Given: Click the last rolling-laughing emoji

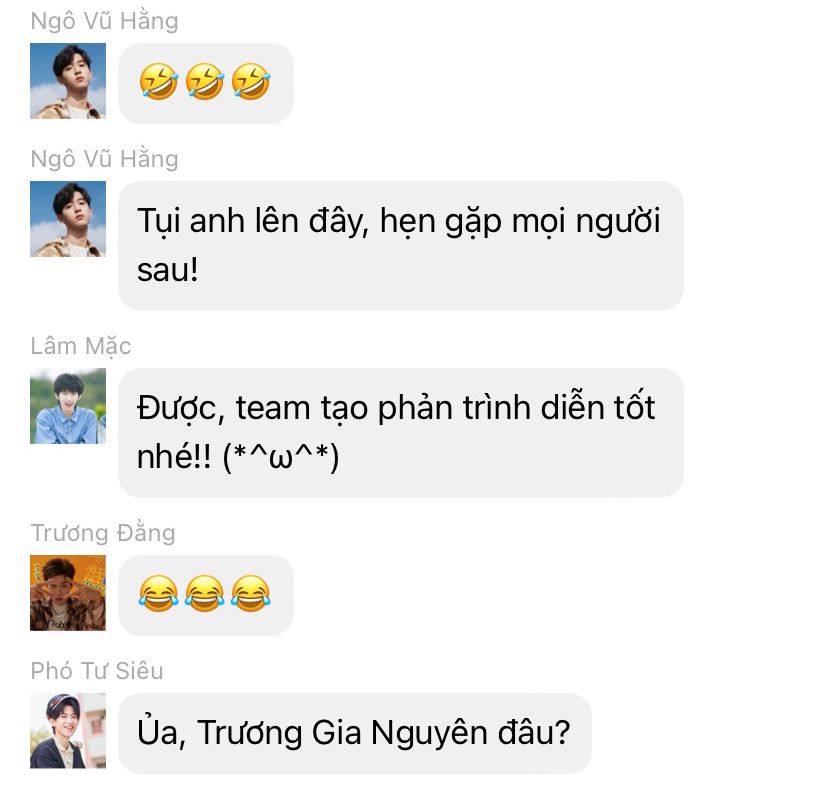Looking at the screenshot, I should click(x=251, y=81).
